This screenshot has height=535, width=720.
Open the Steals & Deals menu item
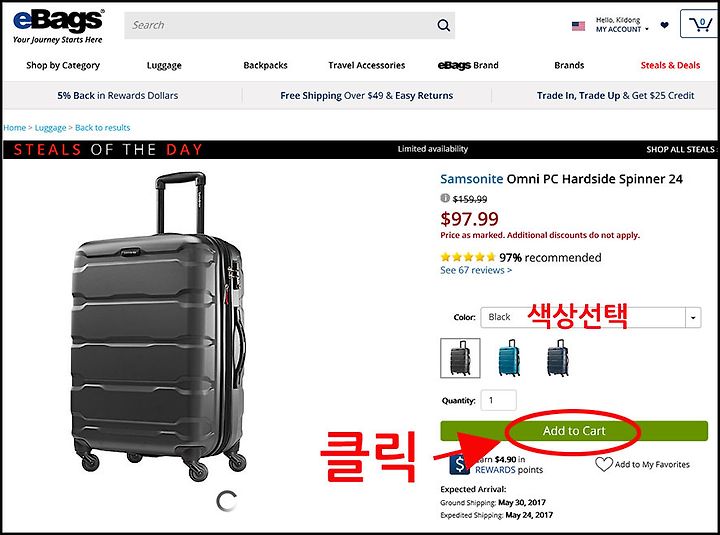670,65
